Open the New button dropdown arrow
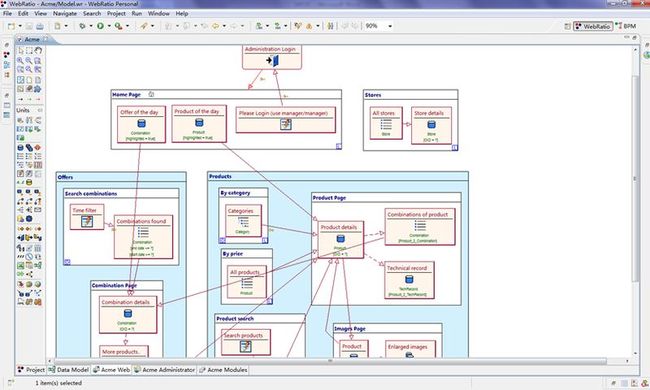The height and width of the screenshot is (390, 650). 20,26
